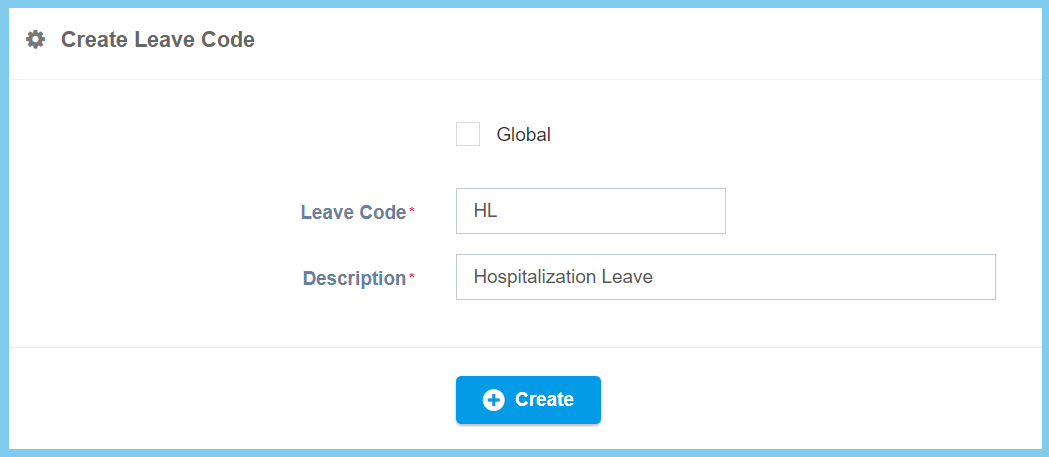1049x457 pixels.
Task: Click the red asterisk beside Leave Code
Action: (x=412, y=210)
